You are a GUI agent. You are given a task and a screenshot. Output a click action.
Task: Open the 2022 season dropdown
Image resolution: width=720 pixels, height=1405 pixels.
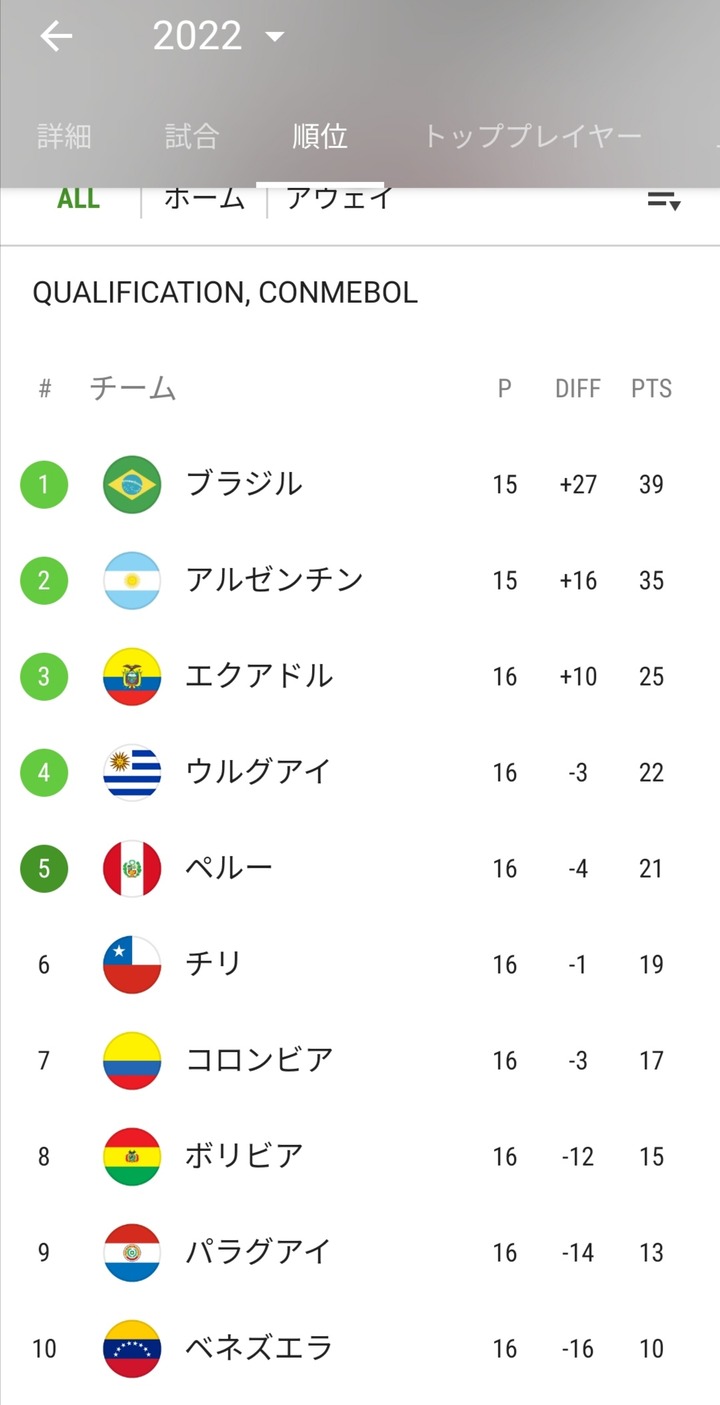(218, 37)
